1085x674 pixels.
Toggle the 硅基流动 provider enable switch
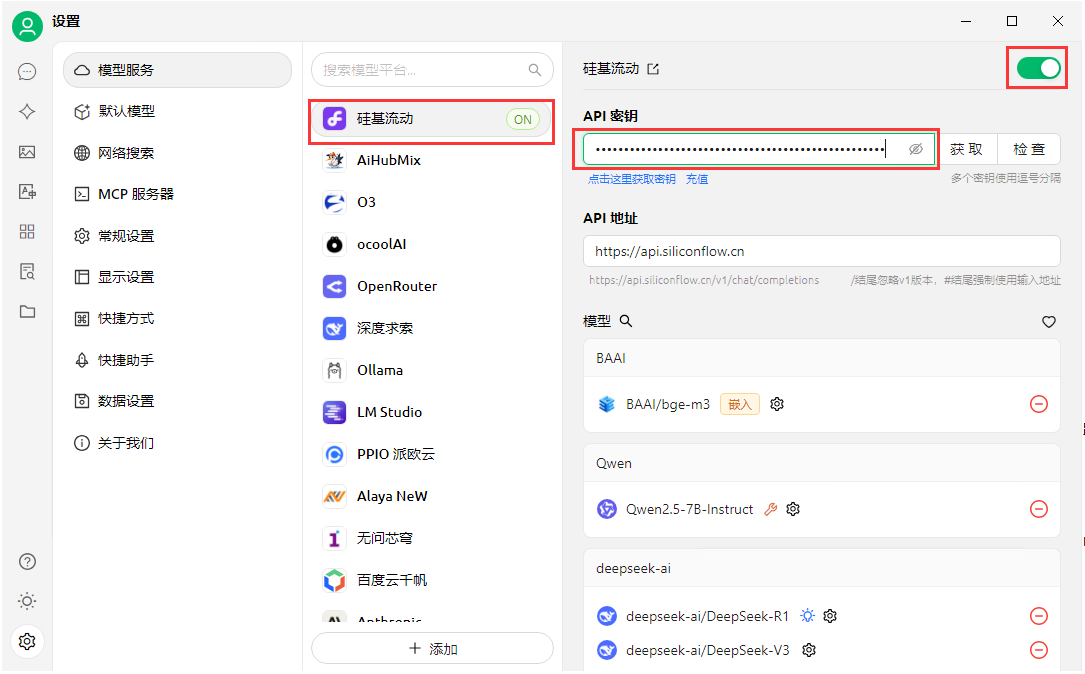[1038, 68]
